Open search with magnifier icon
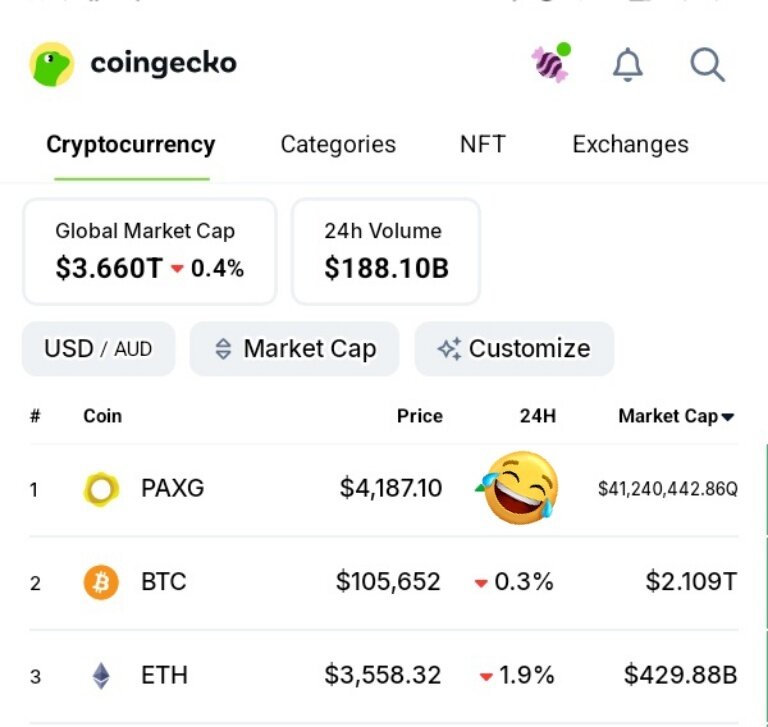Screen dimensions: 768x727 707,65
